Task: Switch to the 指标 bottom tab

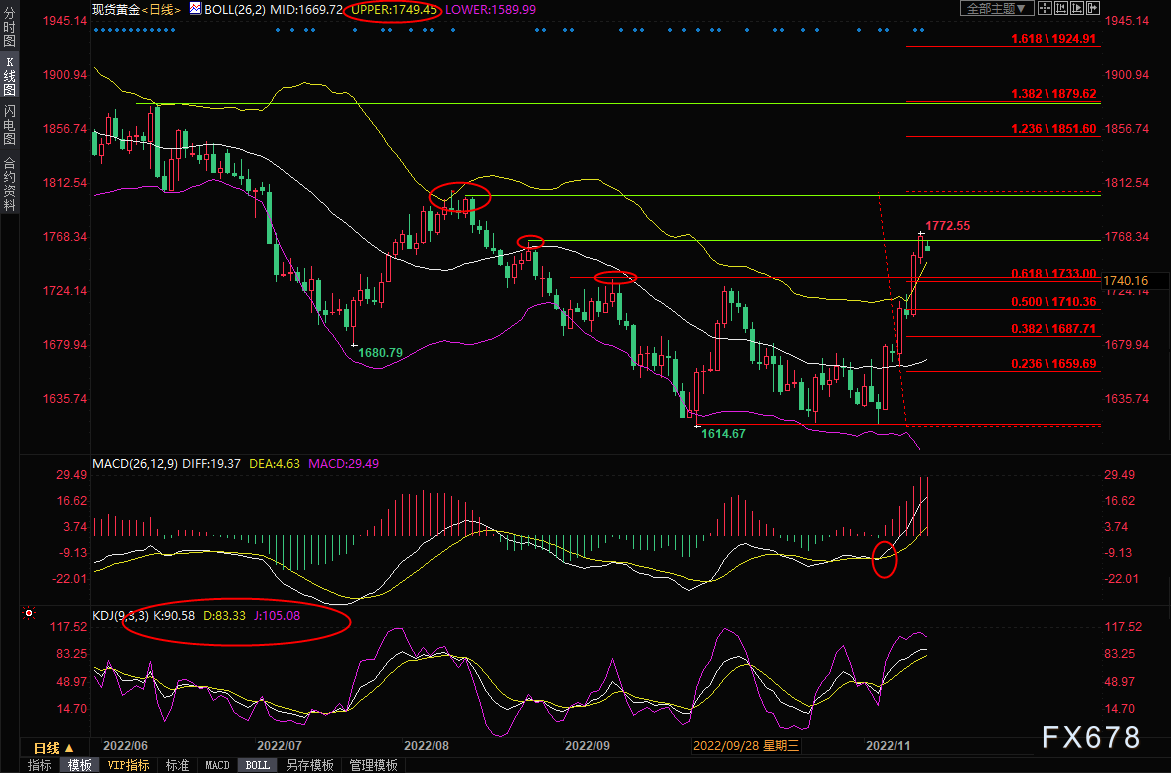Action: 40,765
